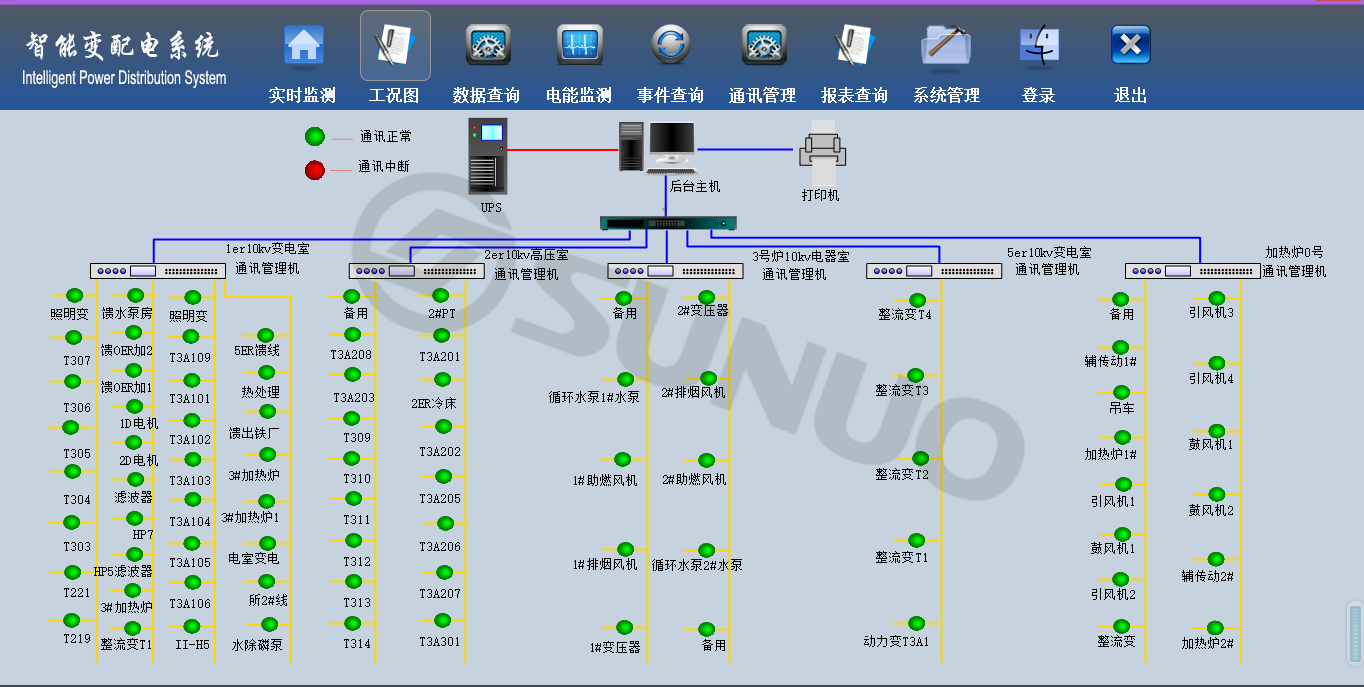Open the 报表查询 document icon

(x=855, y=46)
